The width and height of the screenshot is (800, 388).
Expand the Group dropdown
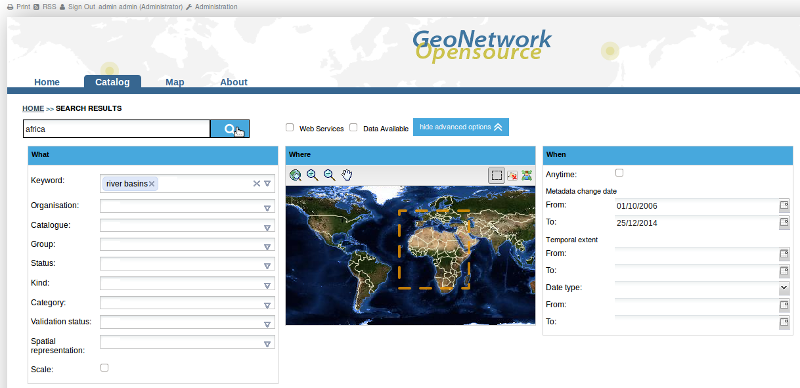[x=267, y=247]
